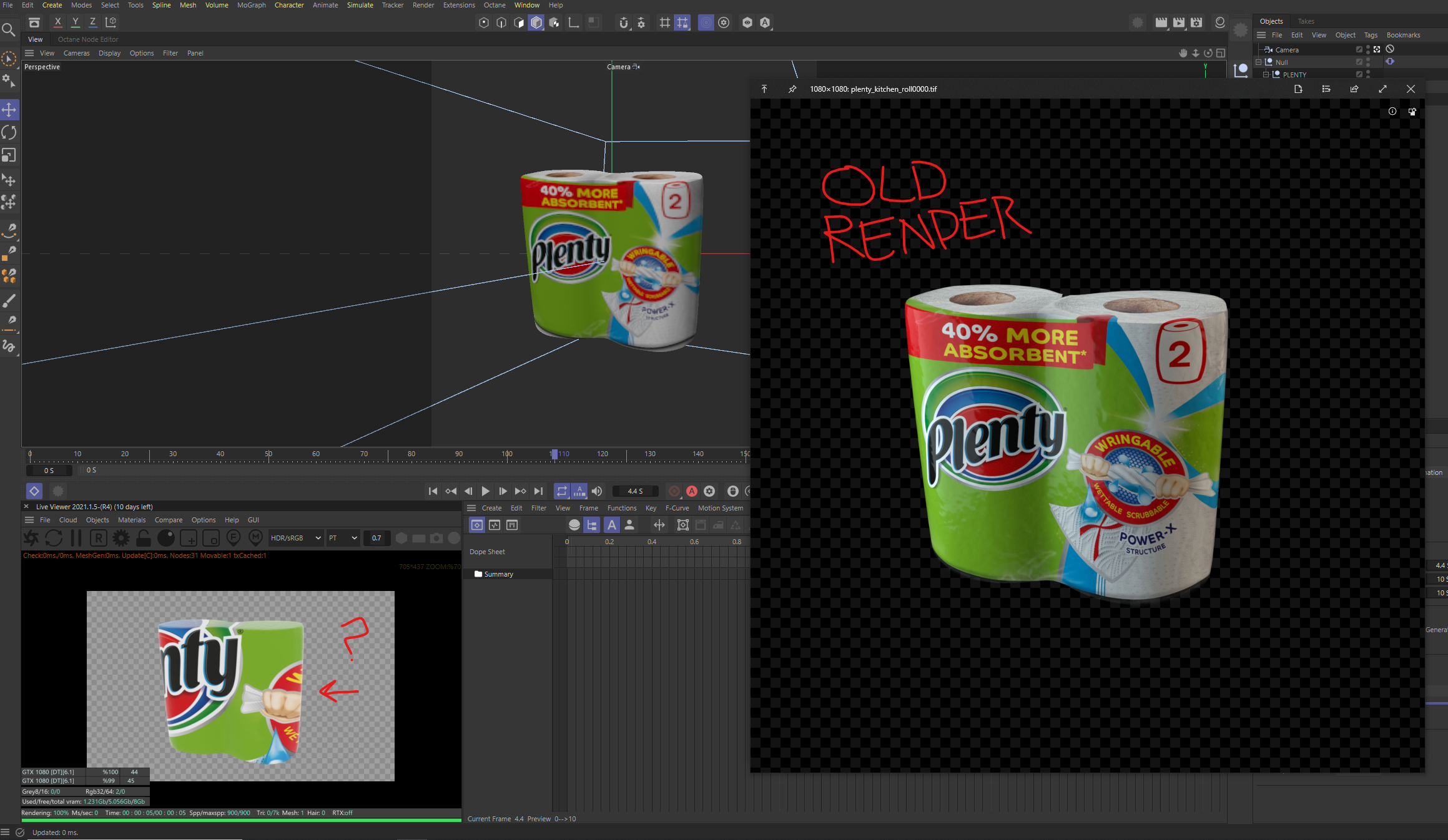Viewport: 1448px width, 840px height.
Task: Open the Live Viewer hamburger menu
Action: click(29, 520)
